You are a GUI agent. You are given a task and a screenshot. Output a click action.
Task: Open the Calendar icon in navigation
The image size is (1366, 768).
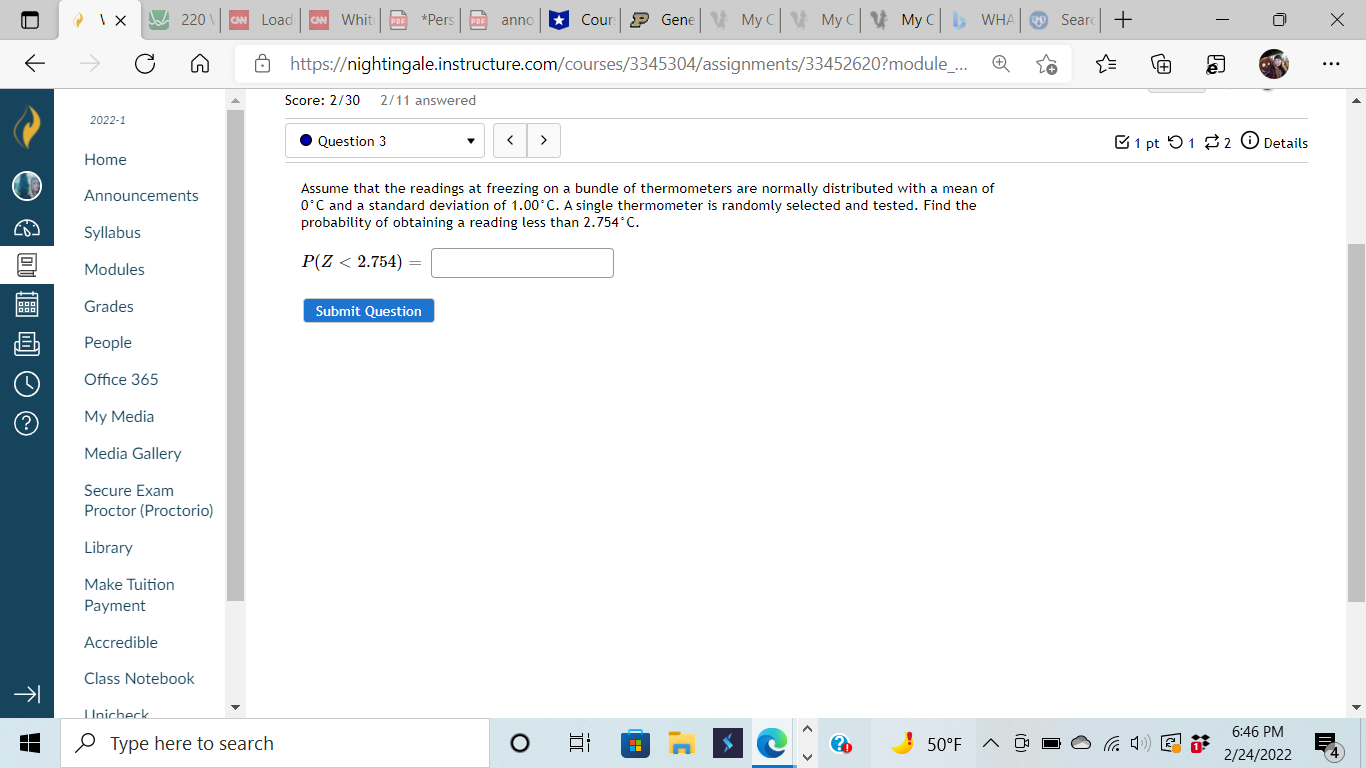pyautogui.click(x=27, y=304)
